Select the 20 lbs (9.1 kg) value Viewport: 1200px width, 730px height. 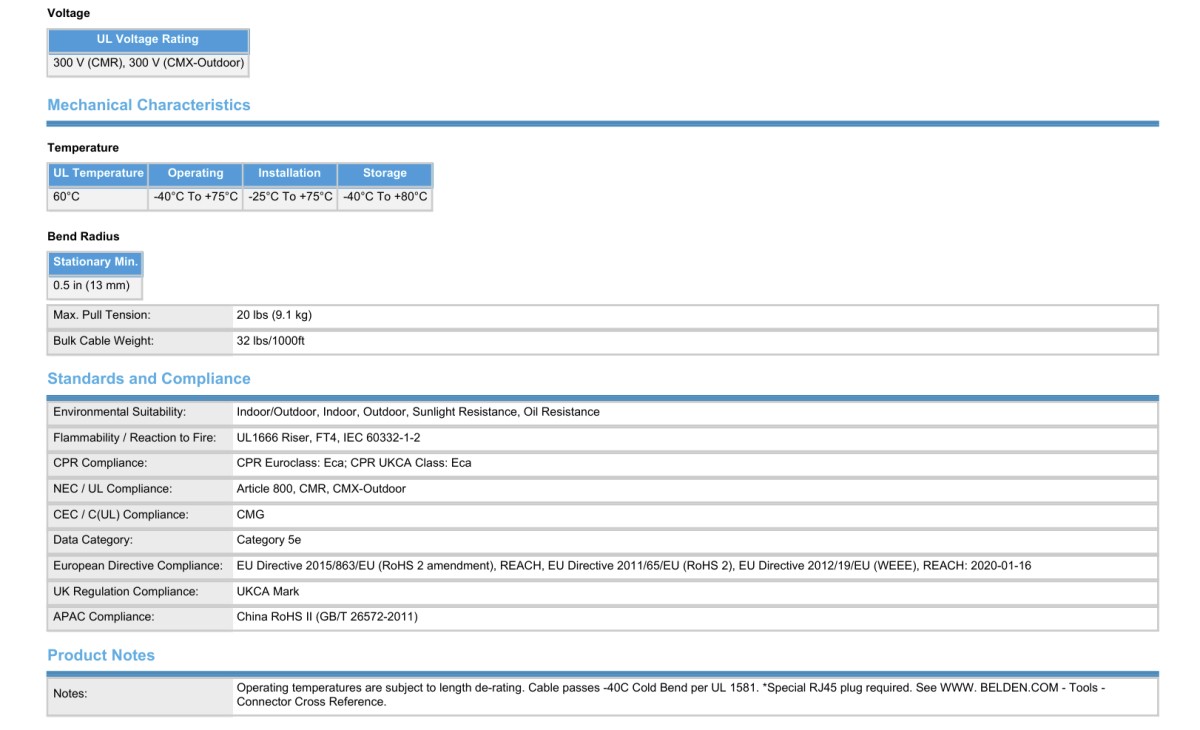pyautogui.click(x=274, y=315)
